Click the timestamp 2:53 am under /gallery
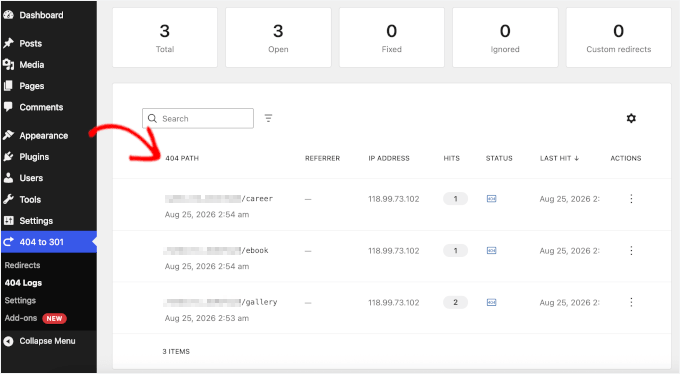Viewport: 680px width, 374px height. 207,318
